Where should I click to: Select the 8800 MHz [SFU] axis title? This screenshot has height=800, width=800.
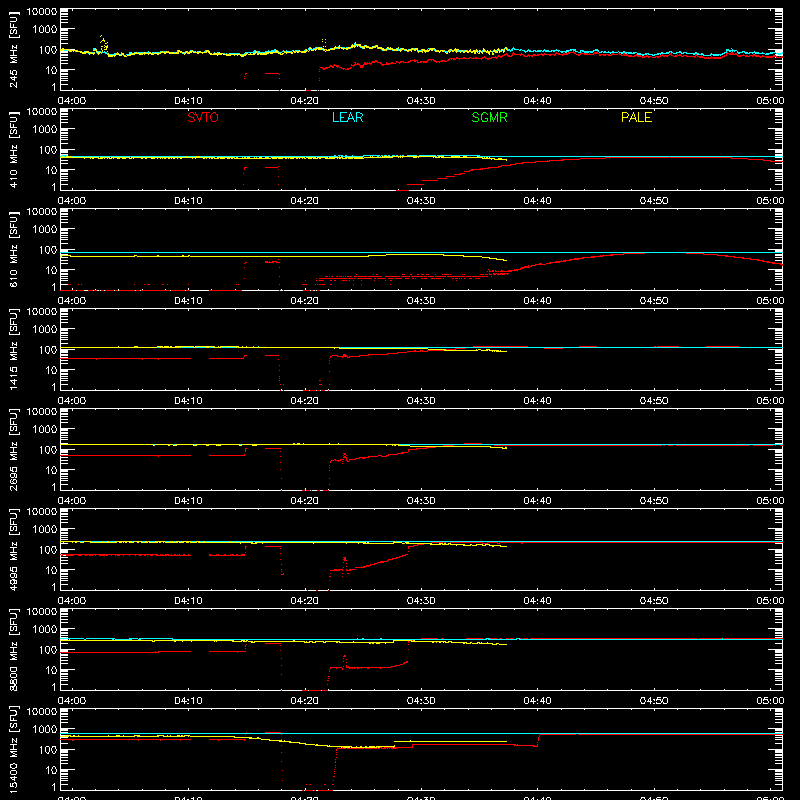(x=13, y=649)
